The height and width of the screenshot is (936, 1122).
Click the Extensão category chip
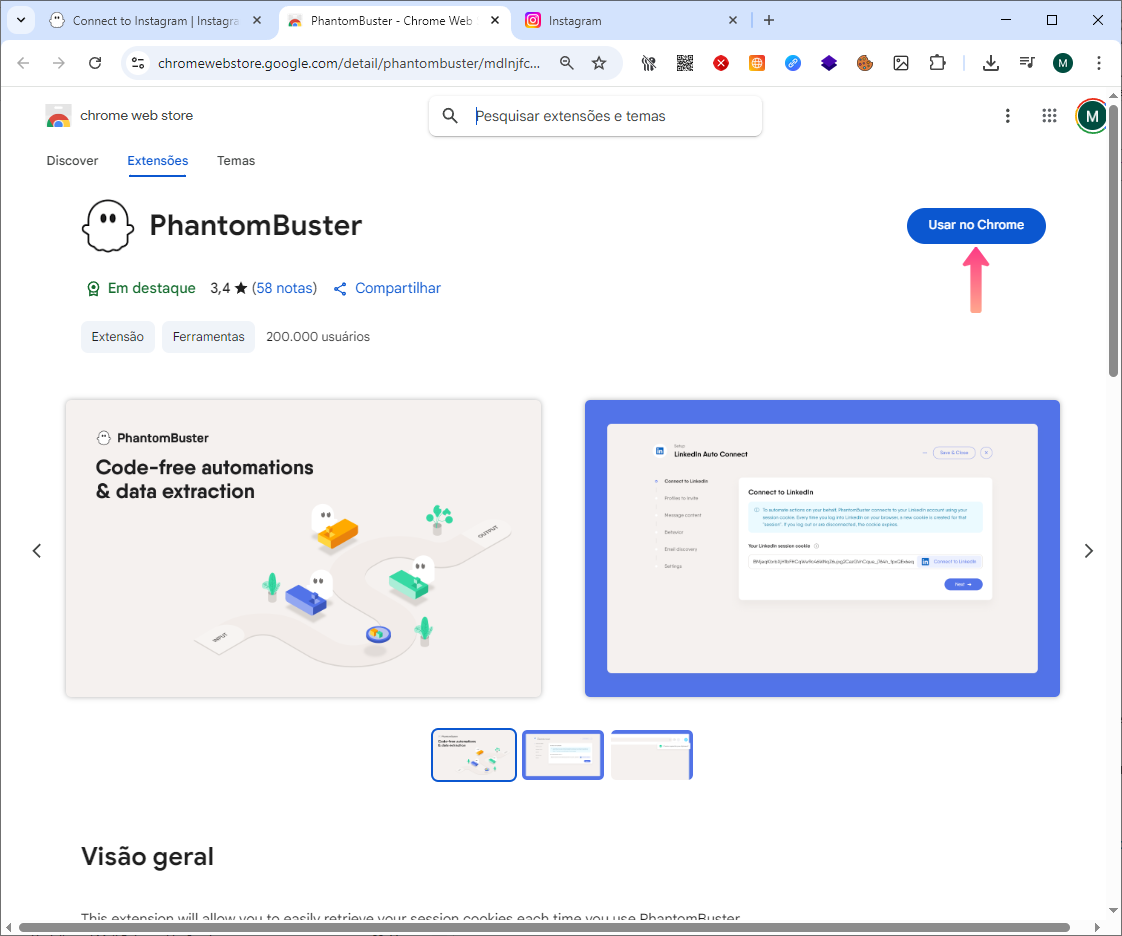tap(117, 336)
